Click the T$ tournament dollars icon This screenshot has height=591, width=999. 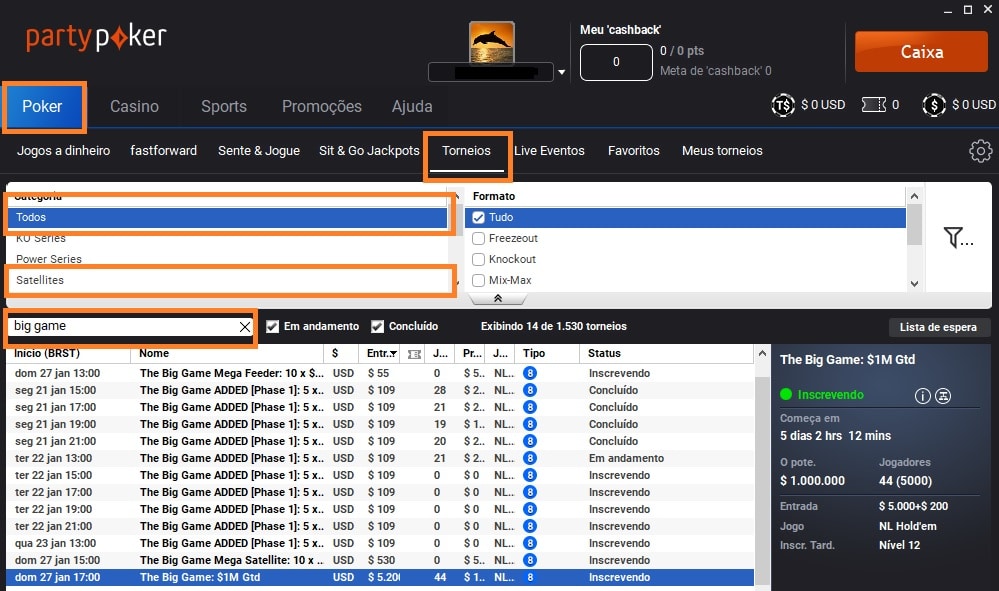point(782,104)
